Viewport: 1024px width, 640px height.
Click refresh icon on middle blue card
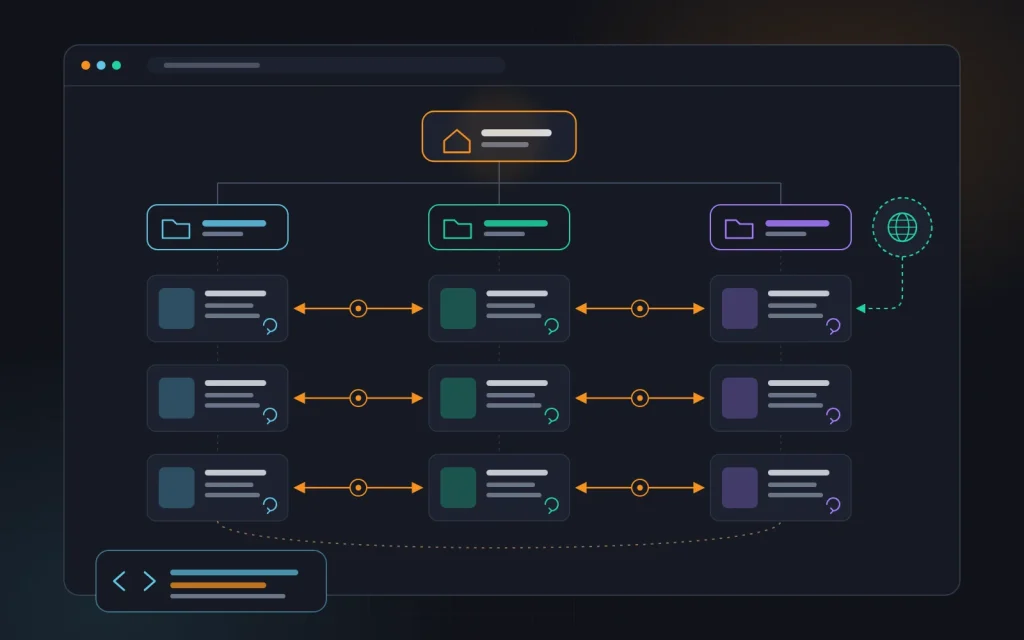[270, 415]
